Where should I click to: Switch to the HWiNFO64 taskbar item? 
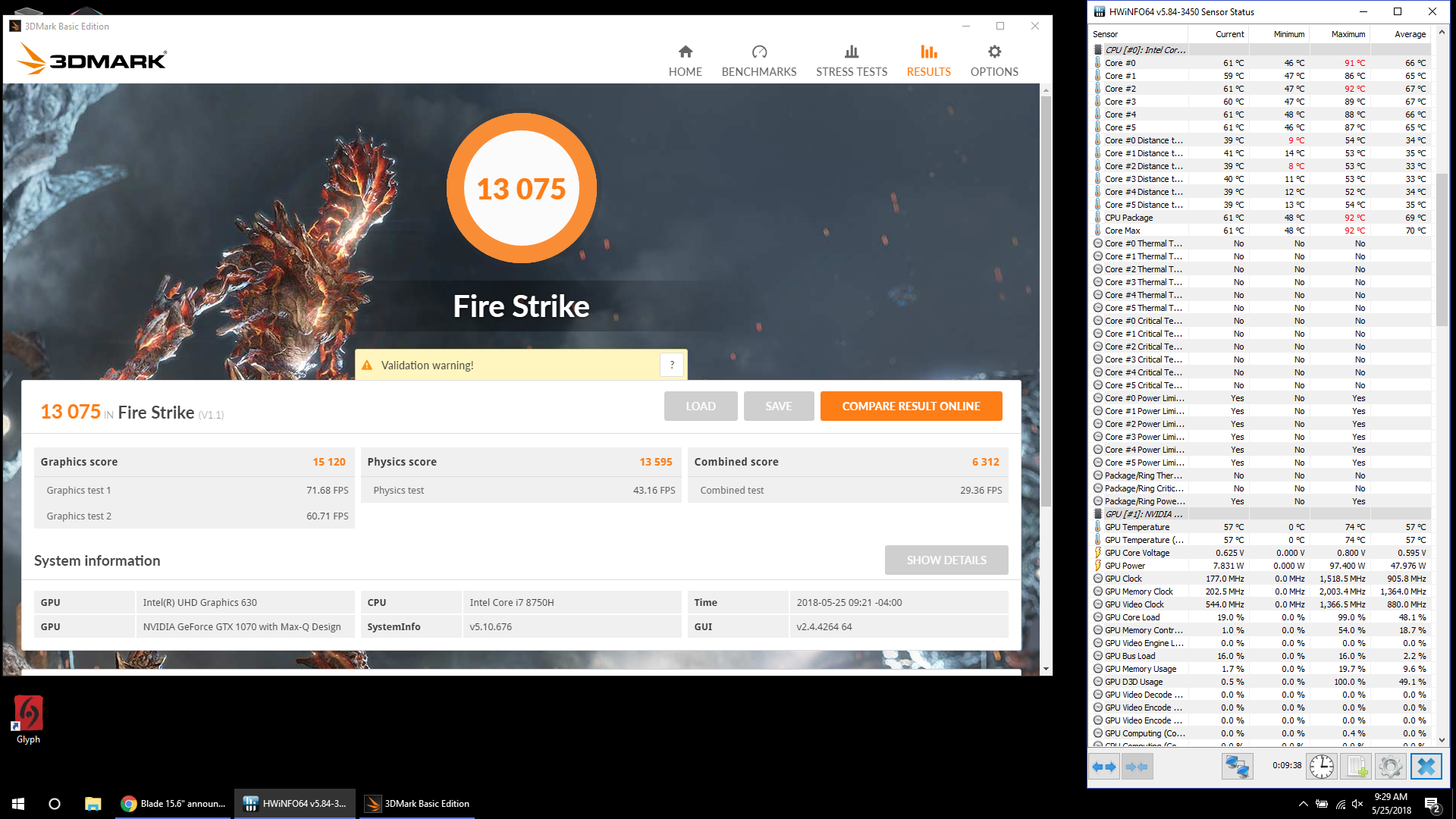click(294, 804)
